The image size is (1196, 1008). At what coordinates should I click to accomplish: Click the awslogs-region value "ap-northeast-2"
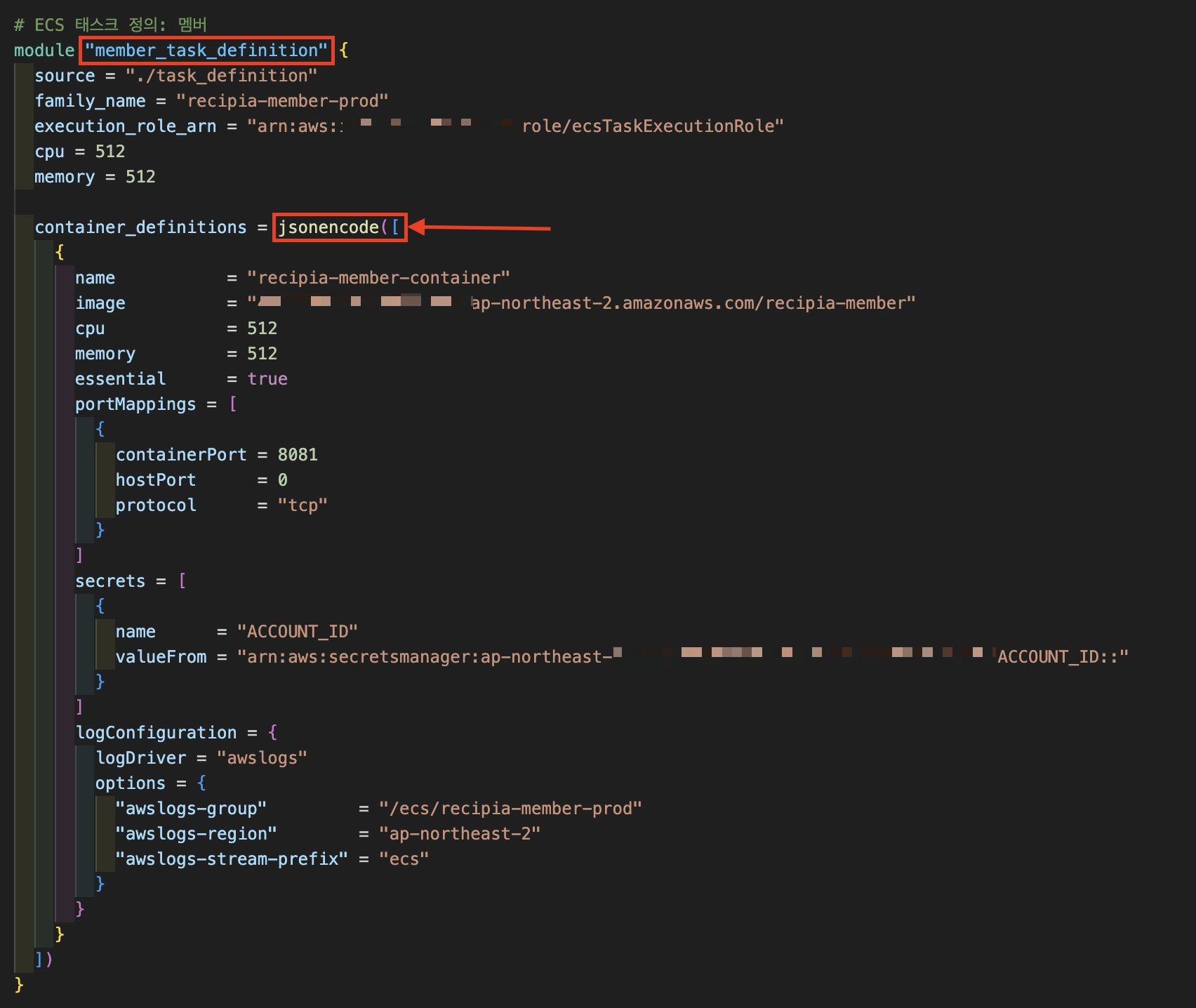point(460,833)
